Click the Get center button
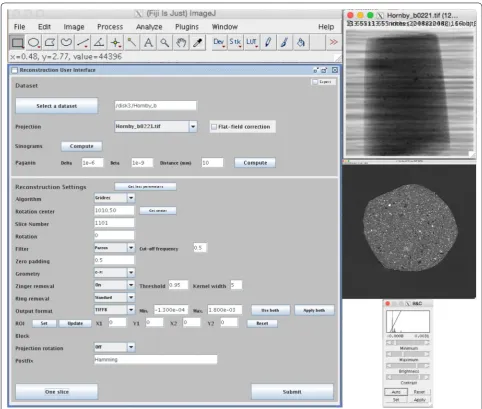 158,211
